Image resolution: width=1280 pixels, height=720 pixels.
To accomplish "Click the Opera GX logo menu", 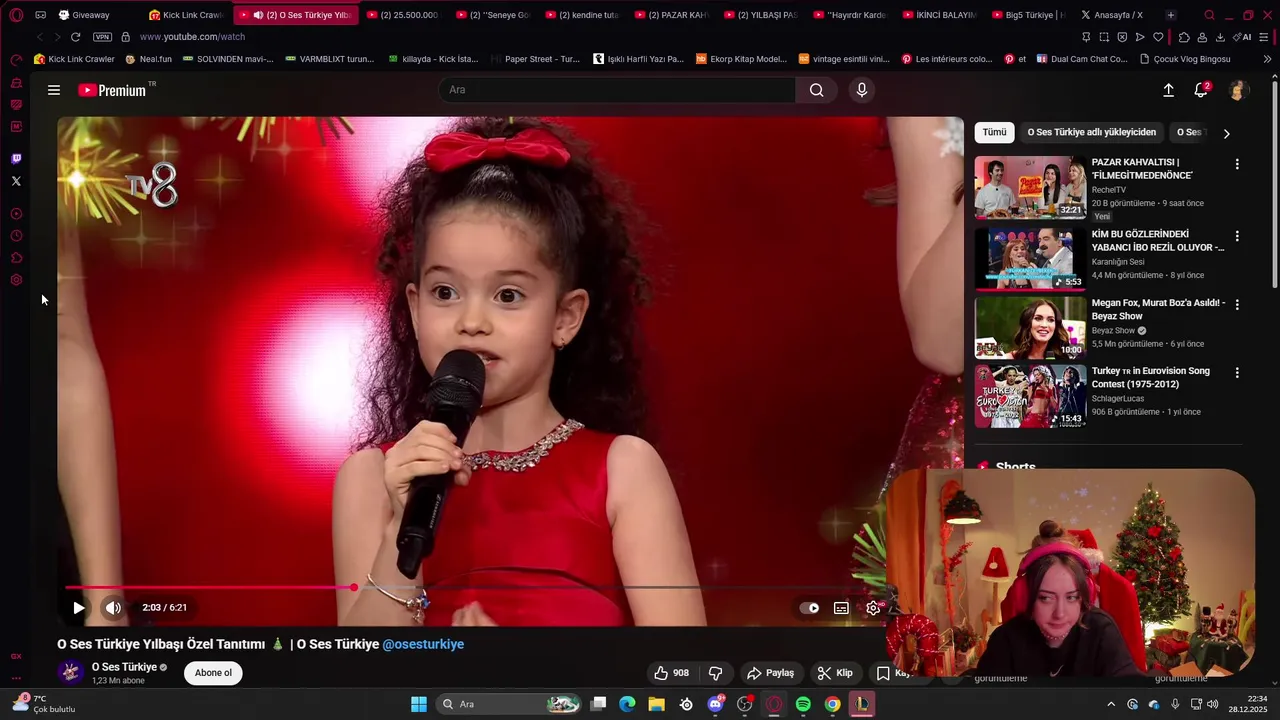I will pos(16,15).
